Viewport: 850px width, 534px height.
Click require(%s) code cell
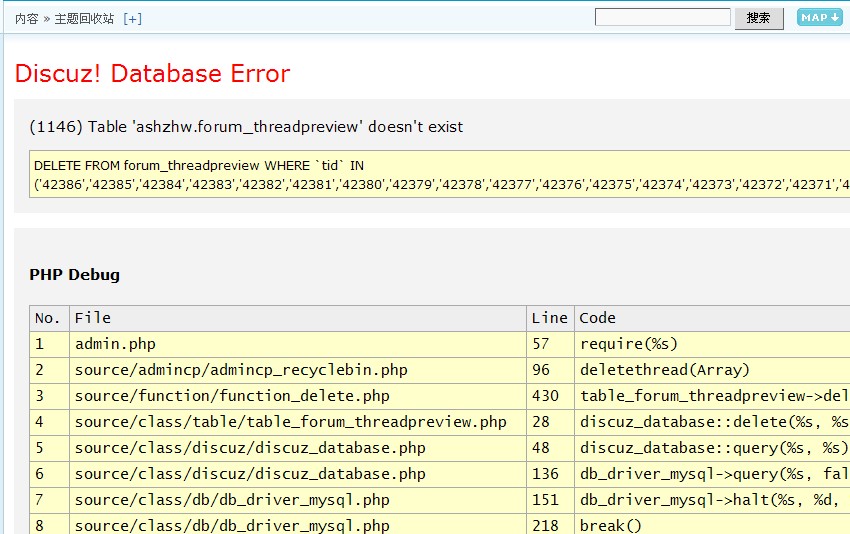712,344
